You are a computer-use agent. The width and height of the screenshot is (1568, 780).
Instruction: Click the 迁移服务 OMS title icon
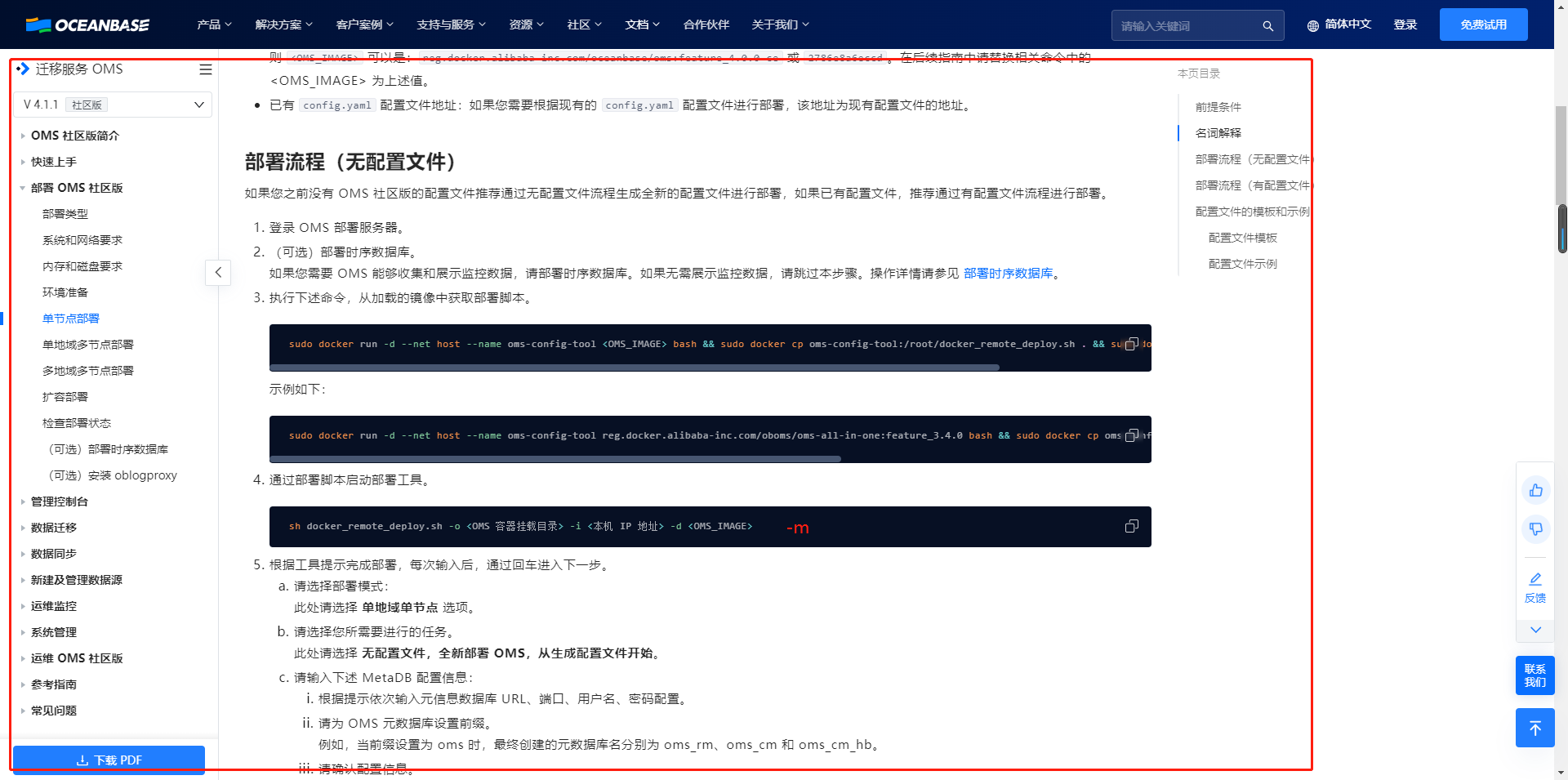click(x=23, y=69)
